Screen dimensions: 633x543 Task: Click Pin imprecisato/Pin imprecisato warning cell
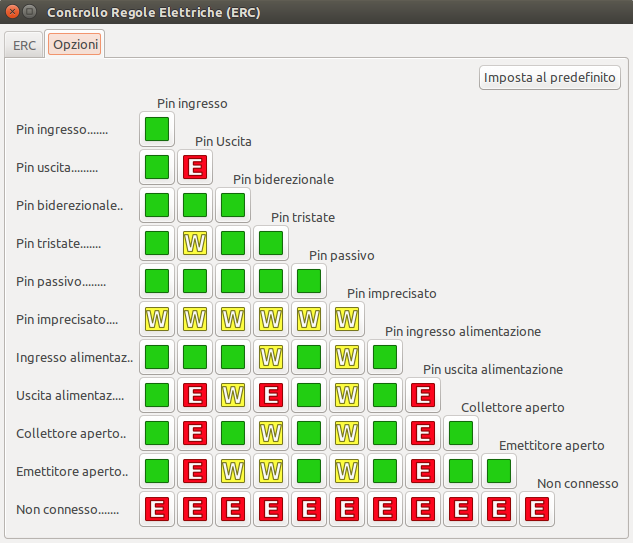click(347, 319)
